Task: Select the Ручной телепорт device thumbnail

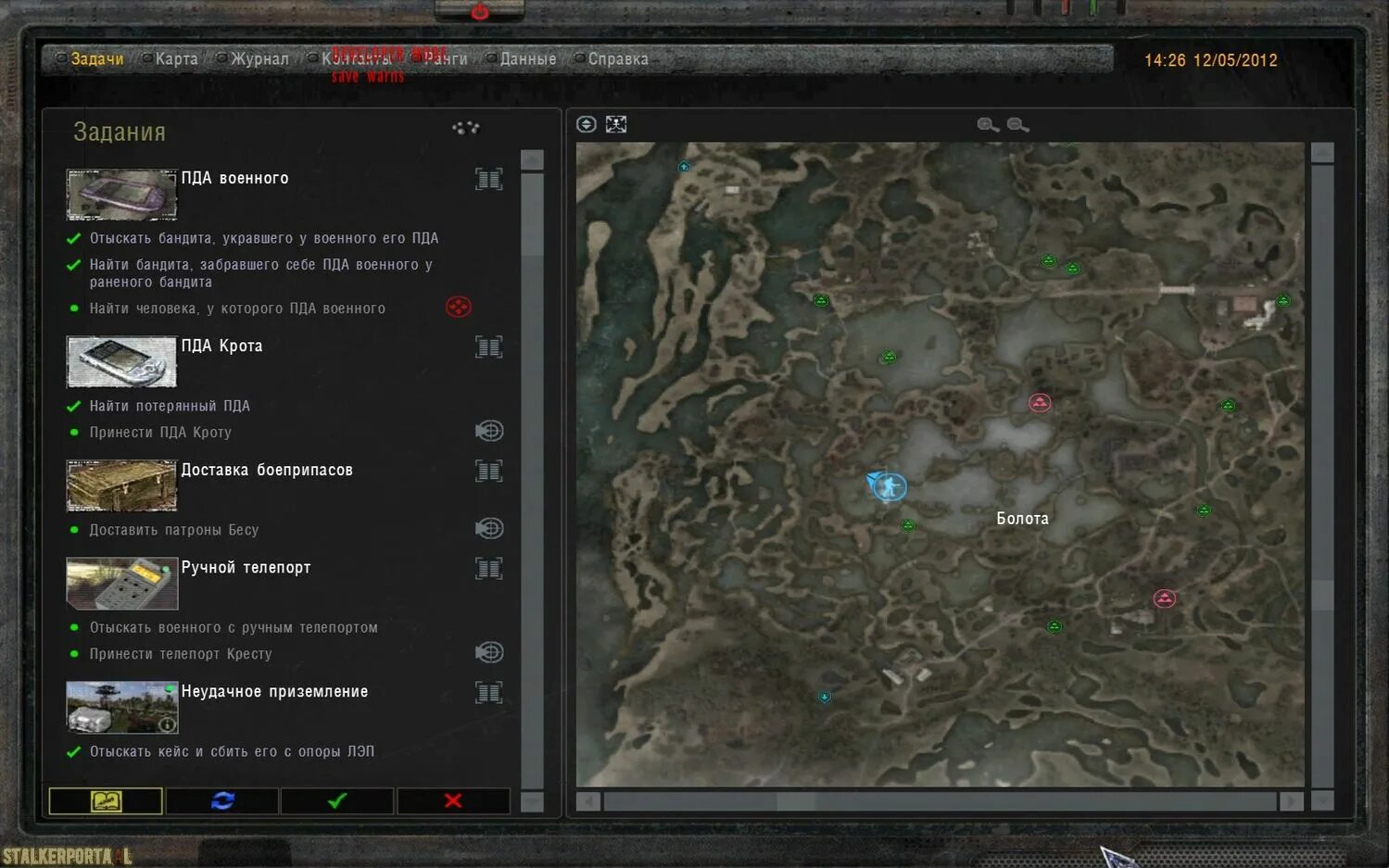Action: (121, 584)
